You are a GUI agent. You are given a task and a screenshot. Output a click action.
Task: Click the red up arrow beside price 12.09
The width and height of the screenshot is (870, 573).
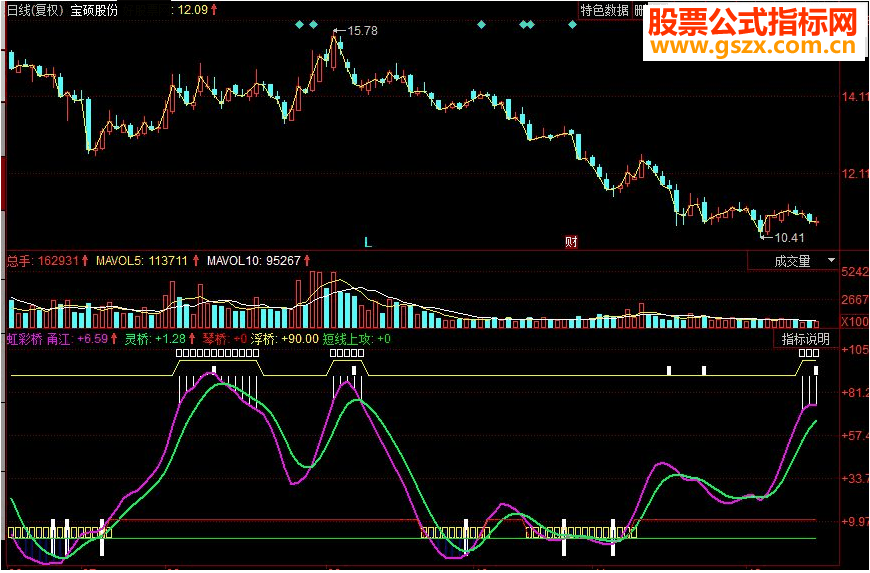(214, 10)
